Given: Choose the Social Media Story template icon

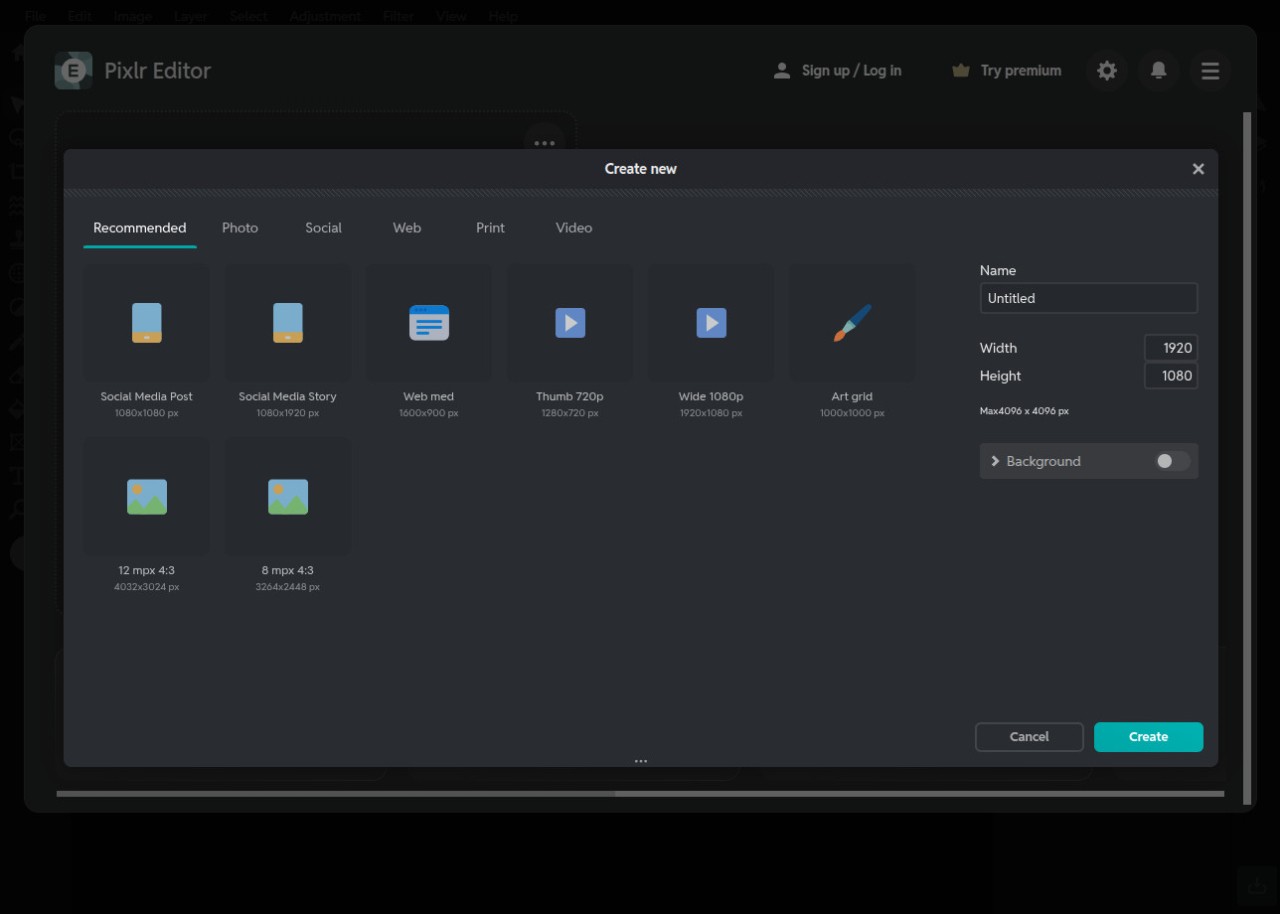Looking at the screenshot, I should 288,323.
